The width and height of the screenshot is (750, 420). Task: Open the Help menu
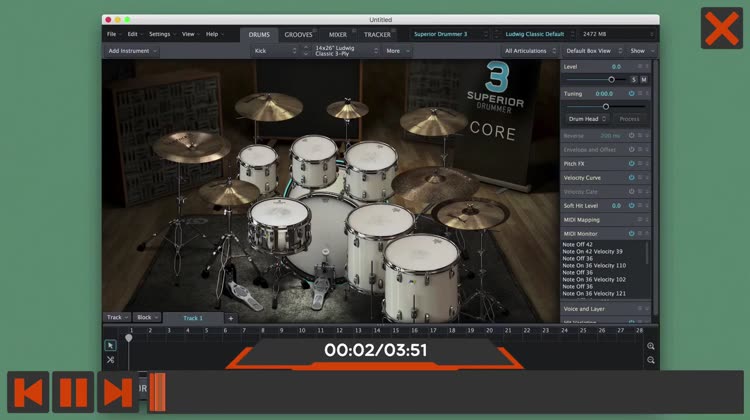(214, 34)
